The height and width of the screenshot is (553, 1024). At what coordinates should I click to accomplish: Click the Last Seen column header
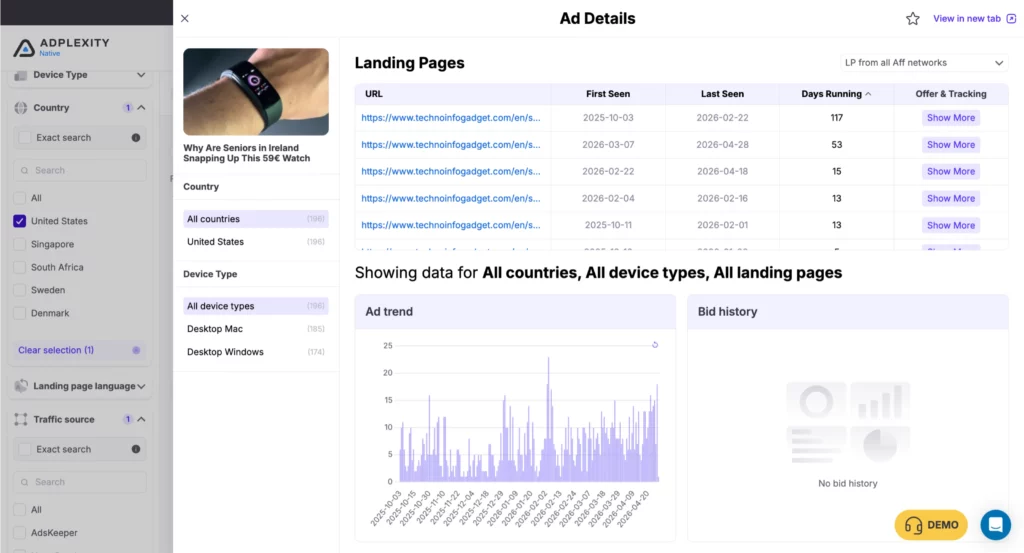point(722,94)
